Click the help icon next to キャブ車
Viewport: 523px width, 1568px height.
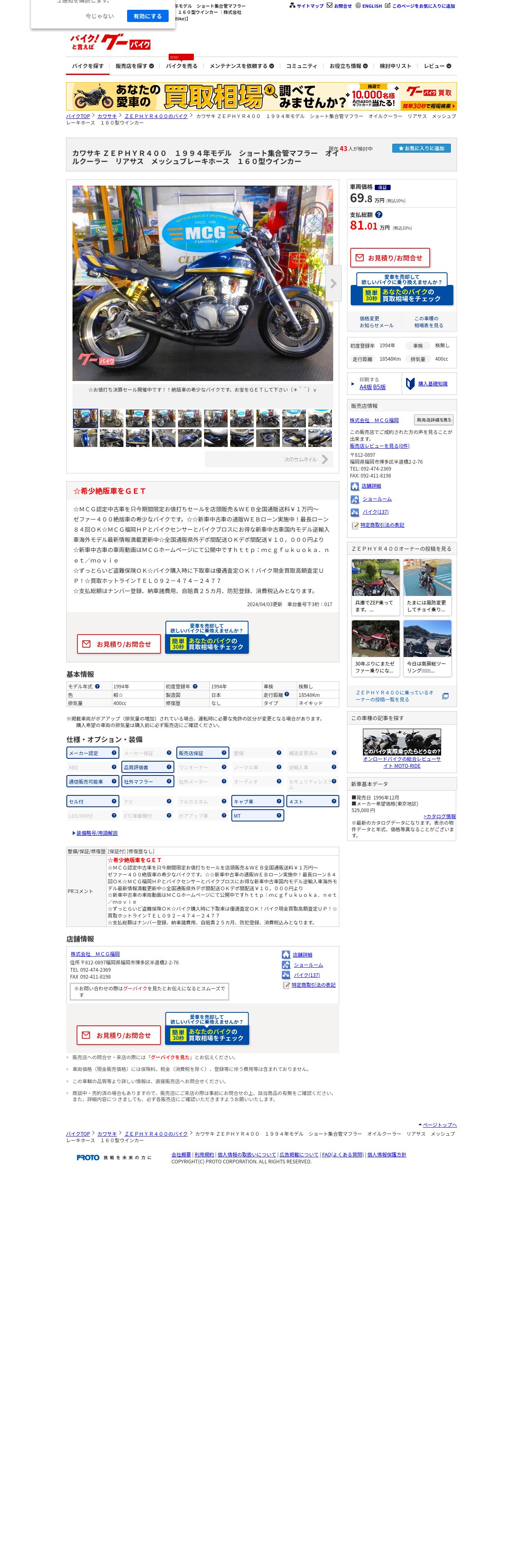(279, 800)
